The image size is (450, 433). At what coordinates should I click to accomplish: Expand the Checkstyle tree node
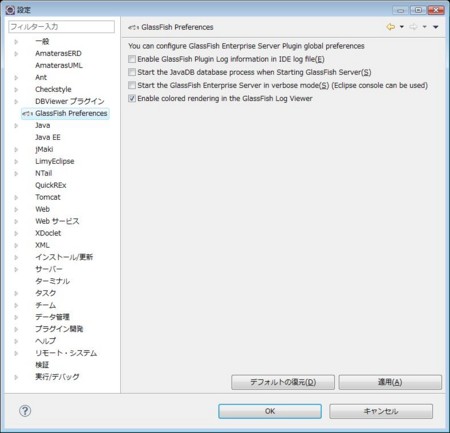(x=16, y=90)
